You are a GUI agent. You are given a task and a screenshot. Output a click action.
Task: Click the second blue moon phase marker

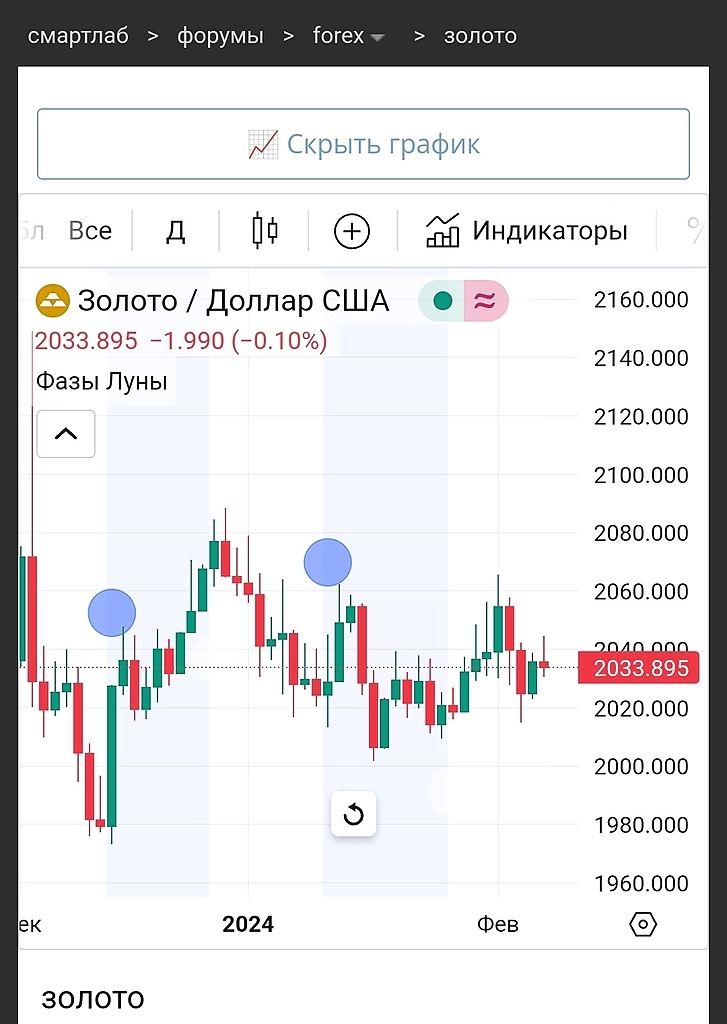[x=328, y=562]
